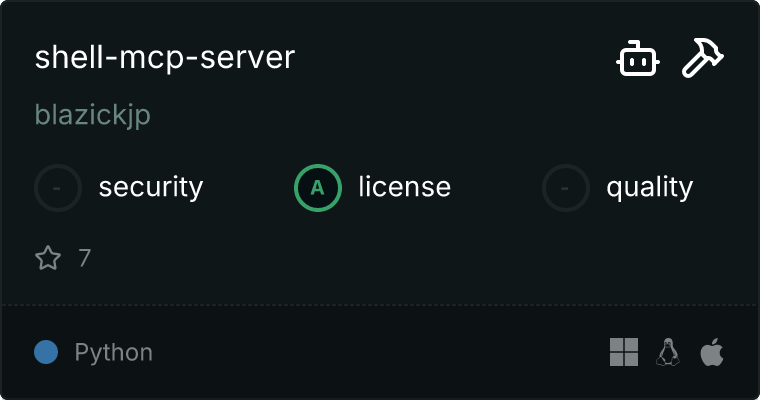Click the star count number 7
Viewport: 760px width, 400px height.
click(x=85, y=259)
